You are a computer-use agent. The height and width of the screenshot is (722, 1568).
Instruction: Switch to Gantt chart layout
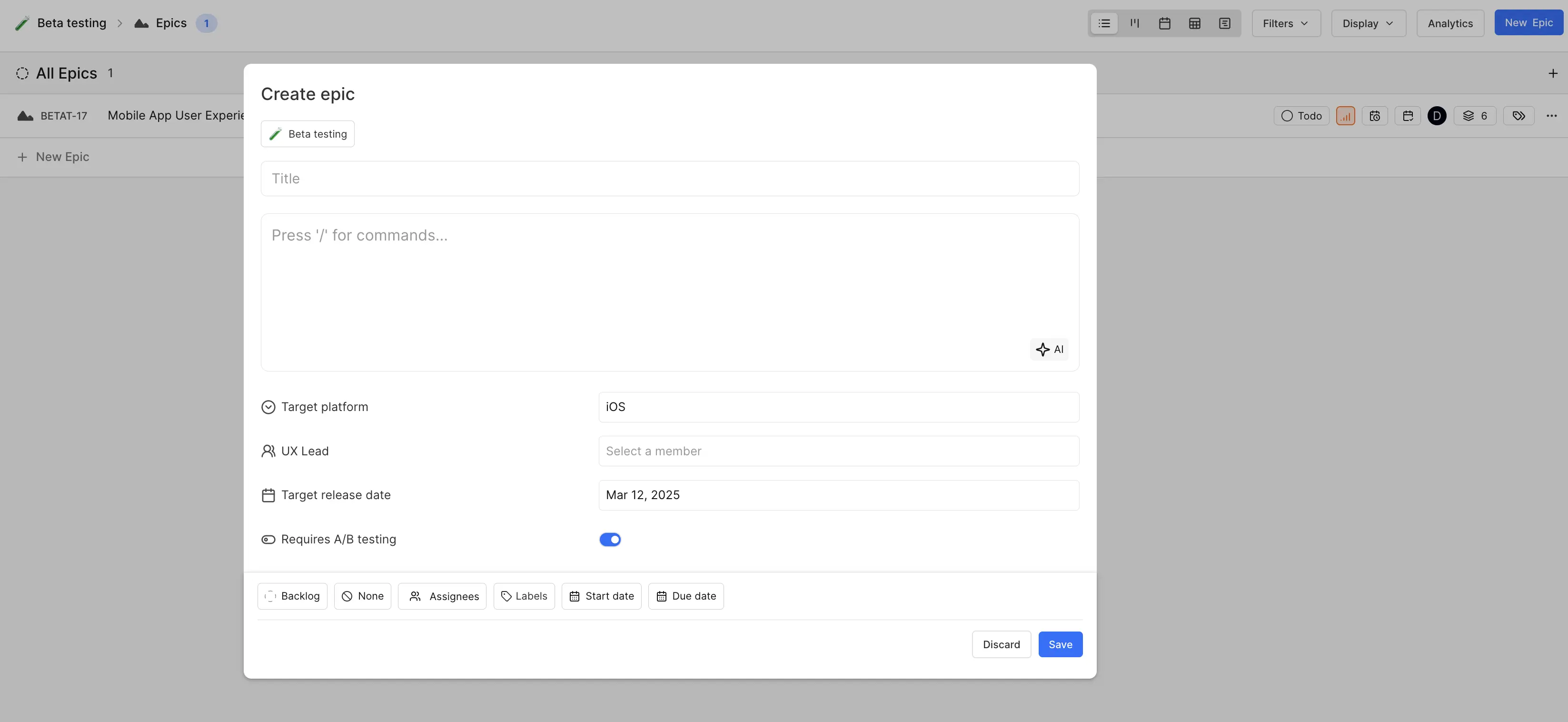[x=1225, y=23]
